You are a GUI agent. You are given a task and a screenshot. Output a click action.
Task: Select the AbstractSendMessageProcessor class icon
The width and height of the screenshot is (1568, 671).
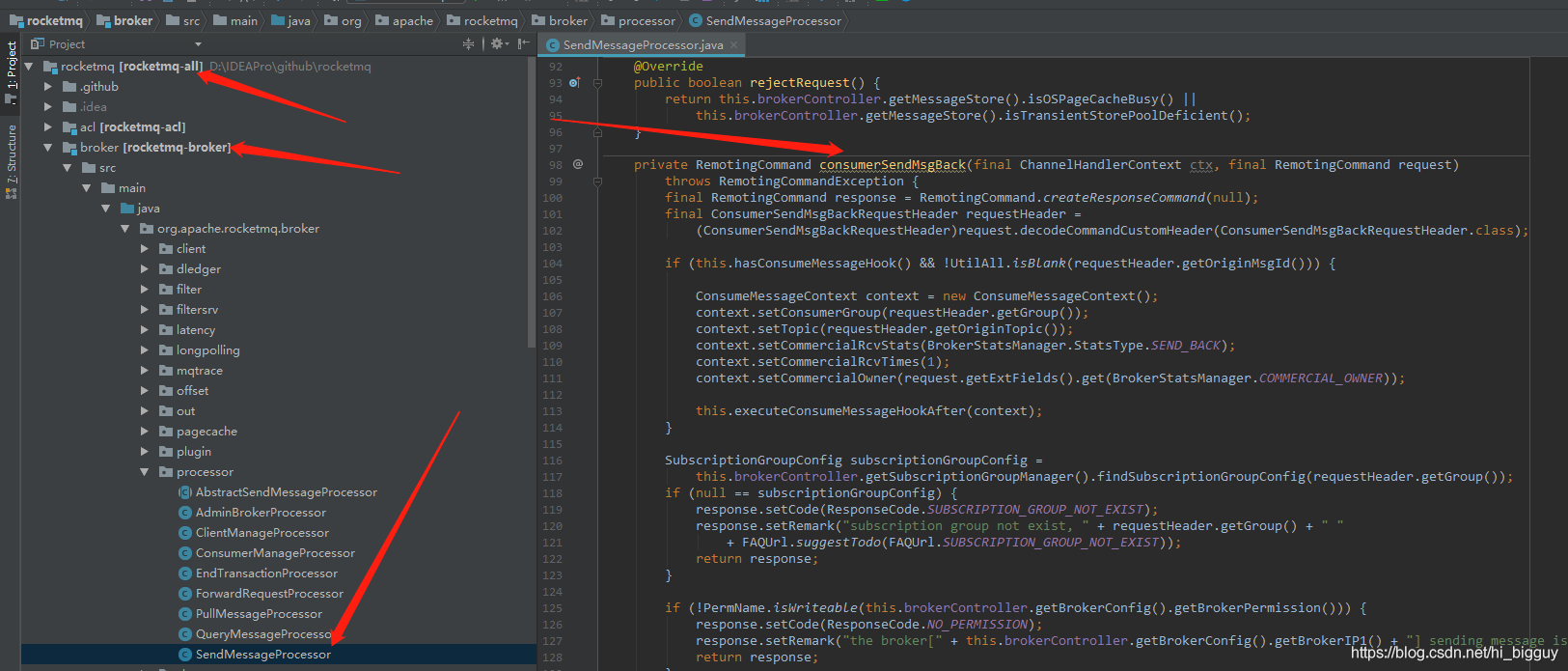185,492
